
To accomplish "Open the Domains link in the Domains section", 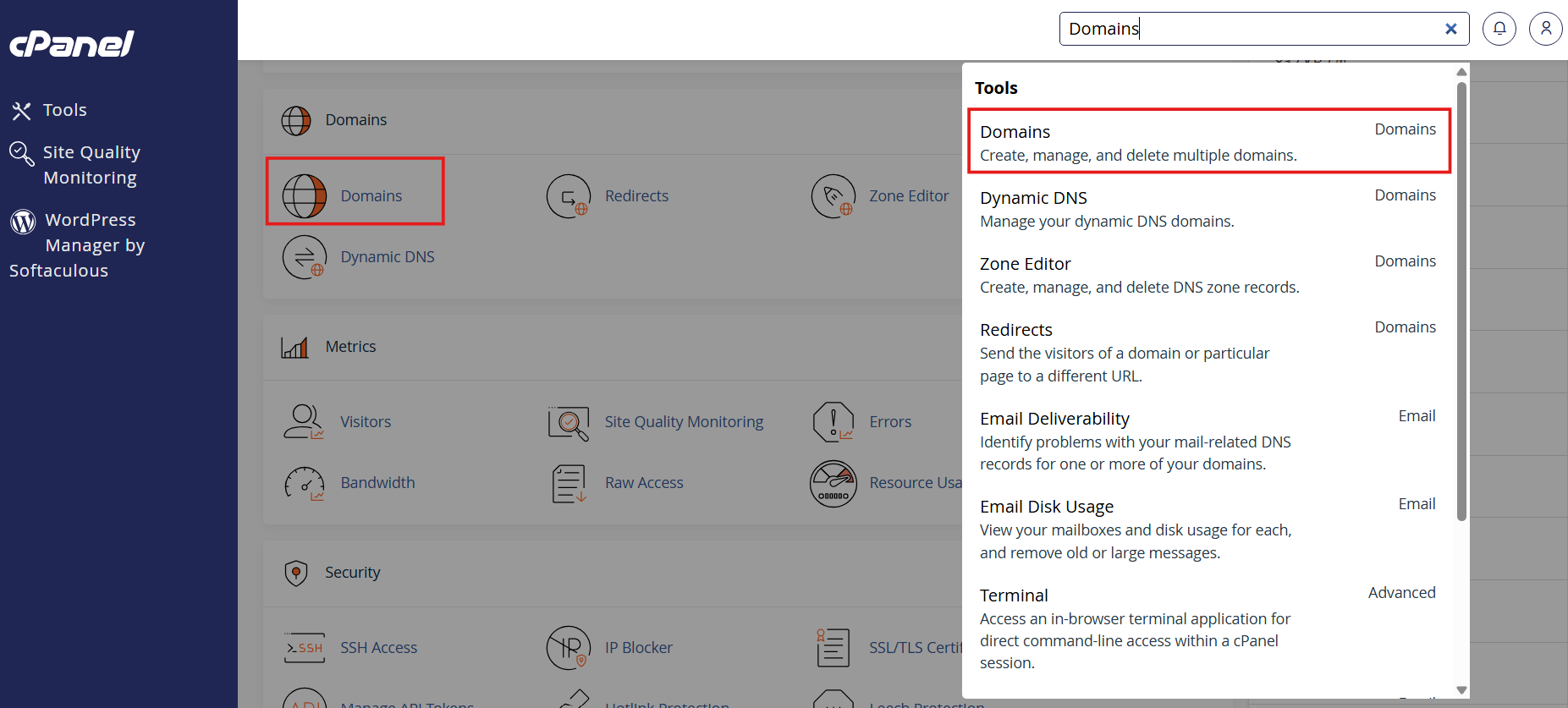I will coord(371,196).
